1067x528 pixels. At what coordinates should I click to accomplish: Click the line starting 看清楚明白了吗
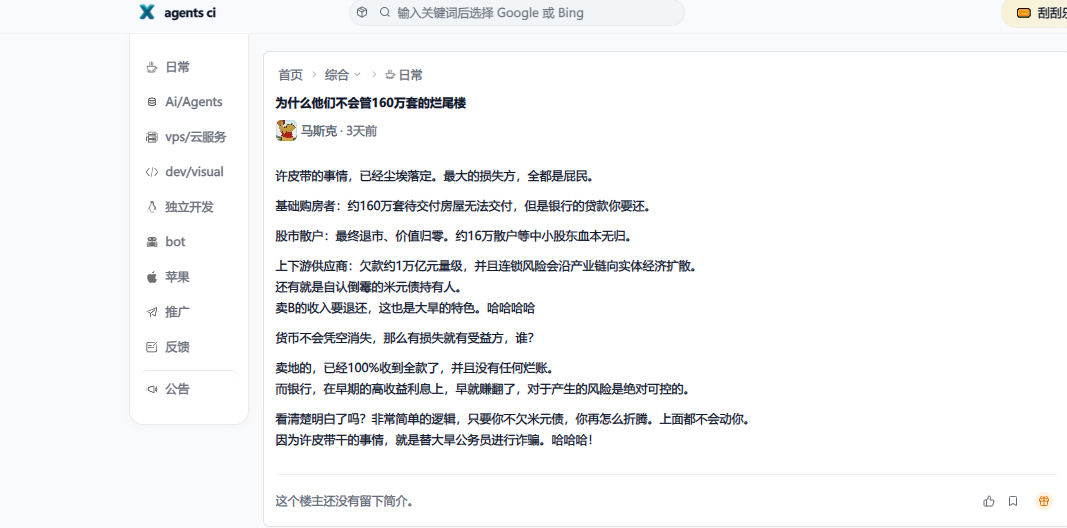coord(513,419)
